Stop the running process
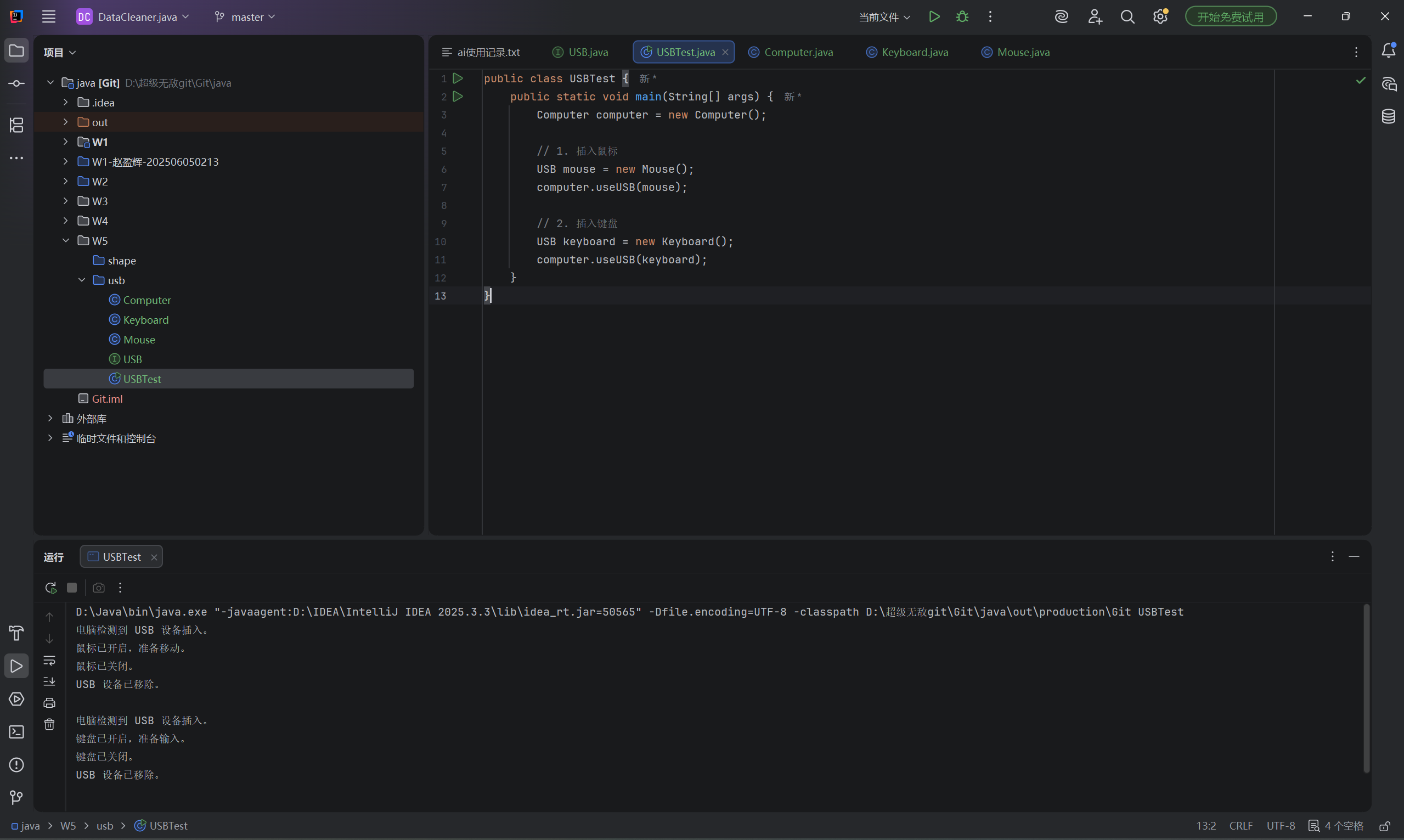 click(x=72, y=588)
